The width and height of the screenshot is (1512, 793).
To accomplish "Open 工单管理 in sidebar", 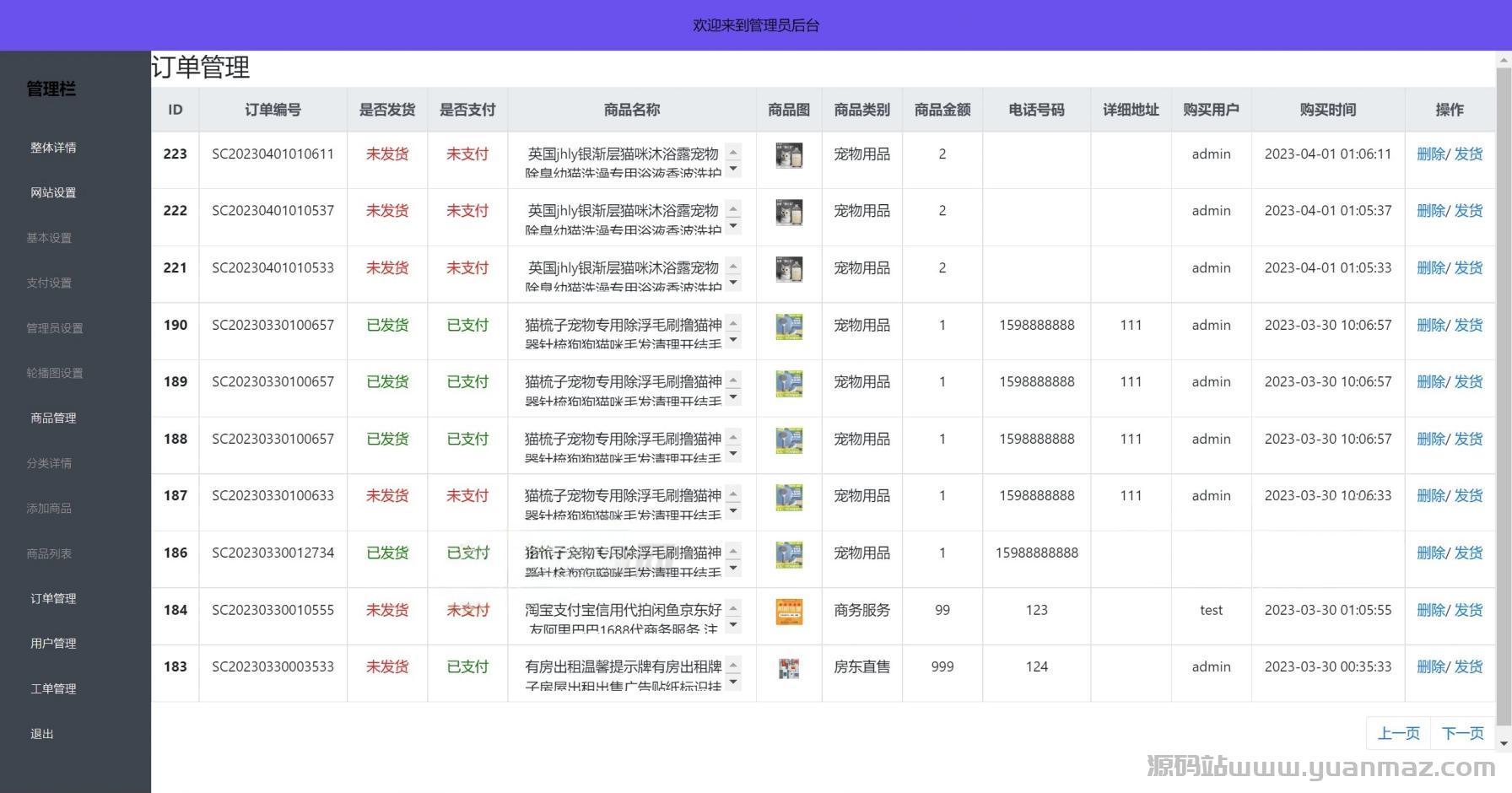I will (x=53, y=688).
